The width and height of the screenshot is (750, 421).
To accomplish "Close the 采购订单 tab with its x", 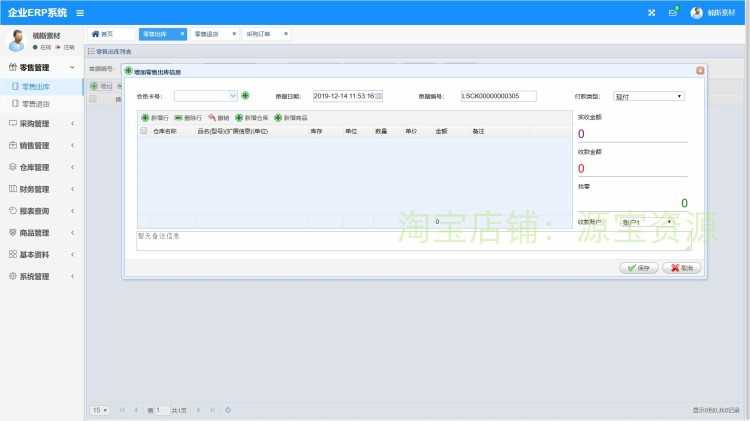I will click(x=286, y=34).
